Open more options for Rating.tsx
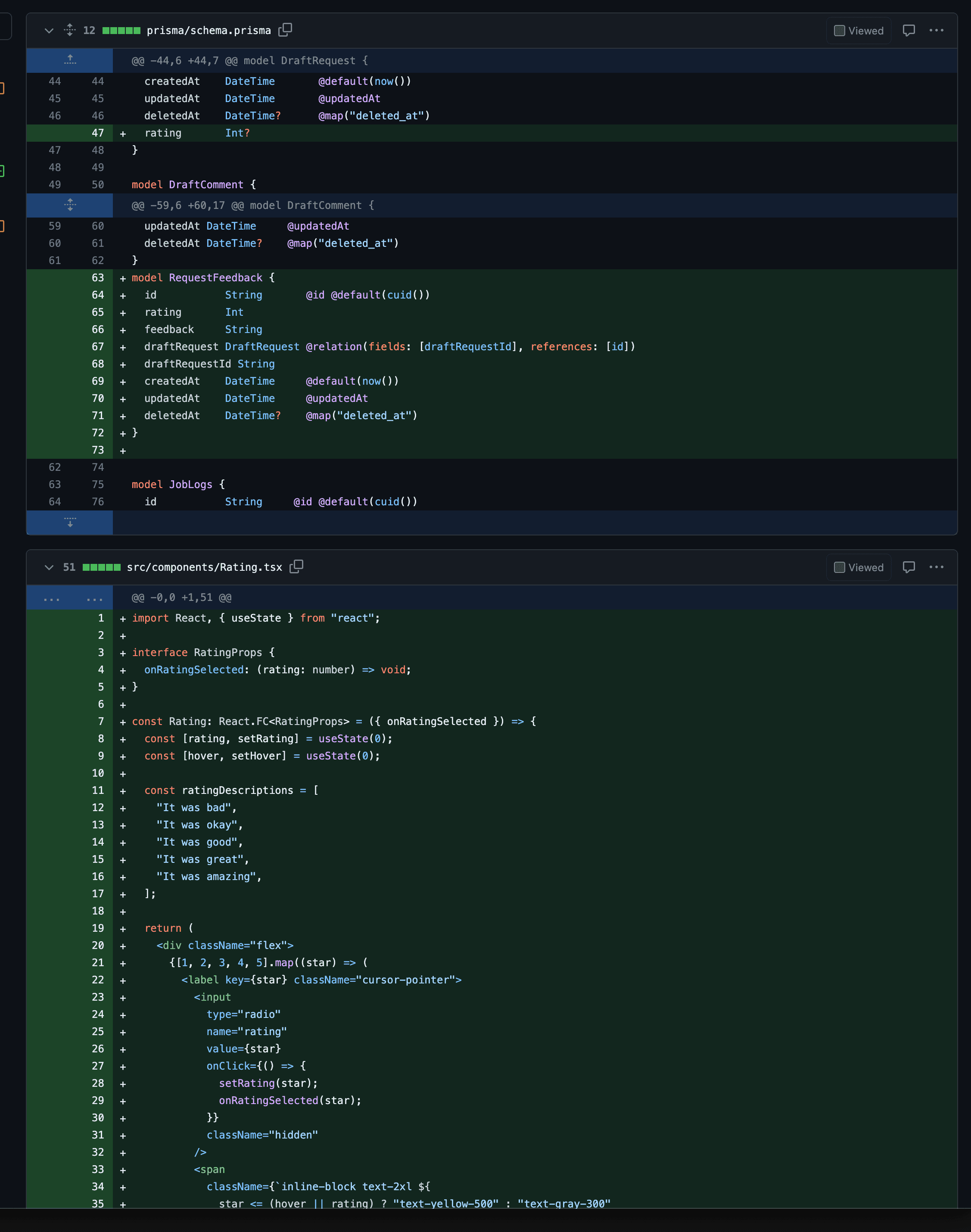 pos(937,567)
